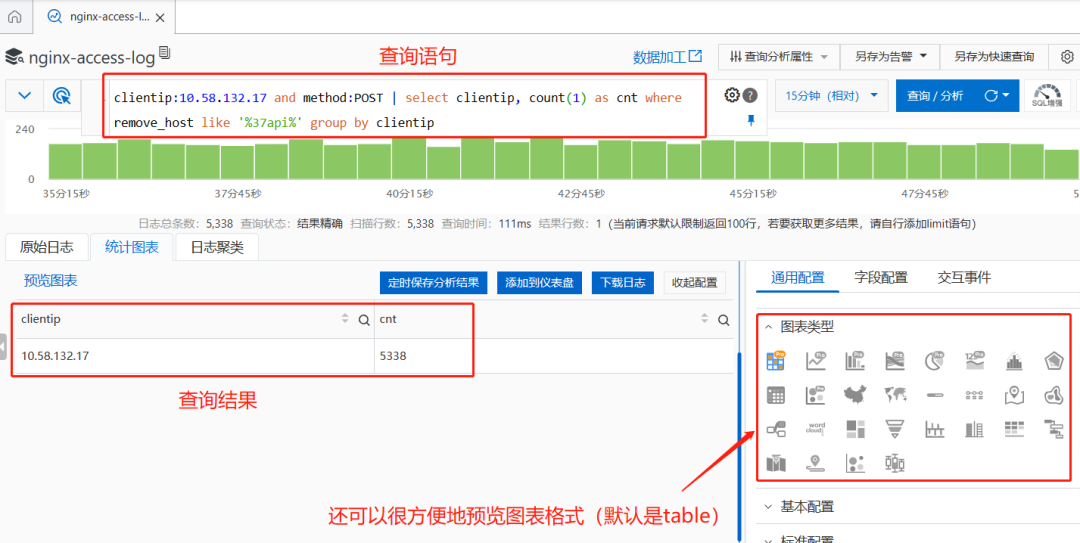This screenshot has width=1080, height=543.
Task: Open the 交互事件 tab
Action: pos(964,278)
